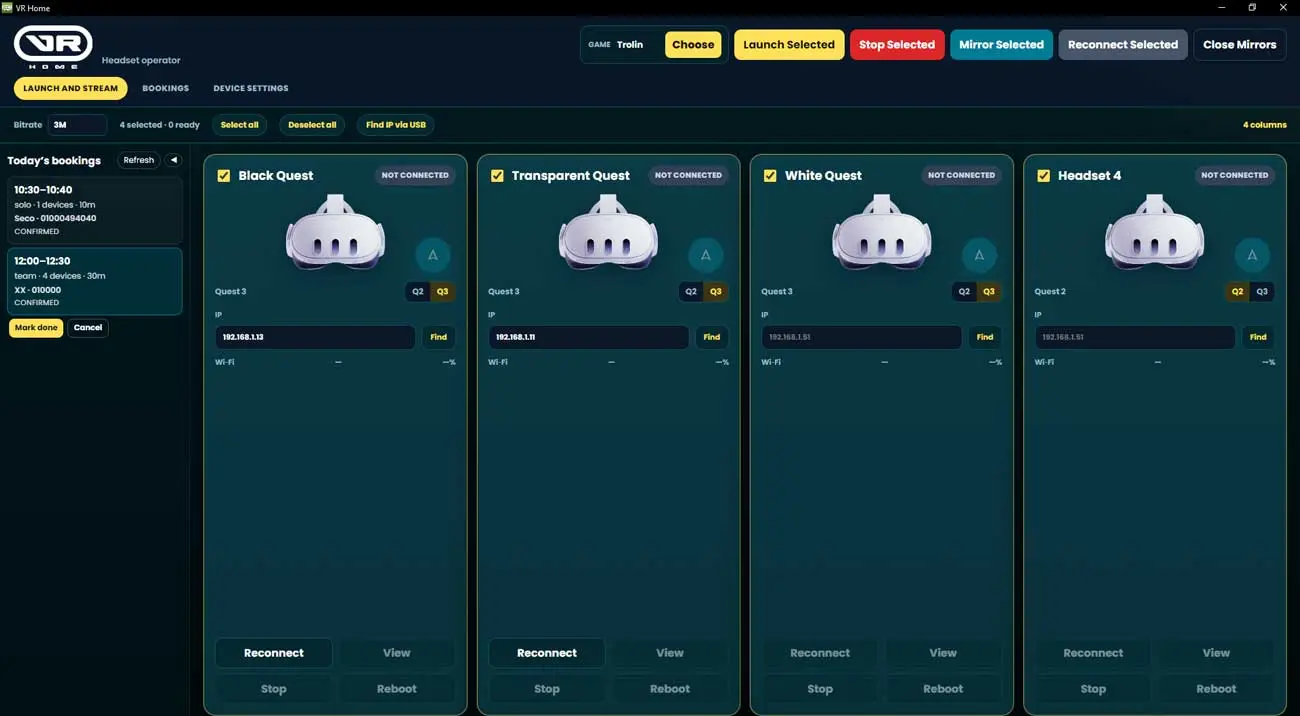Choose a game with the Choose button
The image size is (1300, 716).
(x=693, y=45)
